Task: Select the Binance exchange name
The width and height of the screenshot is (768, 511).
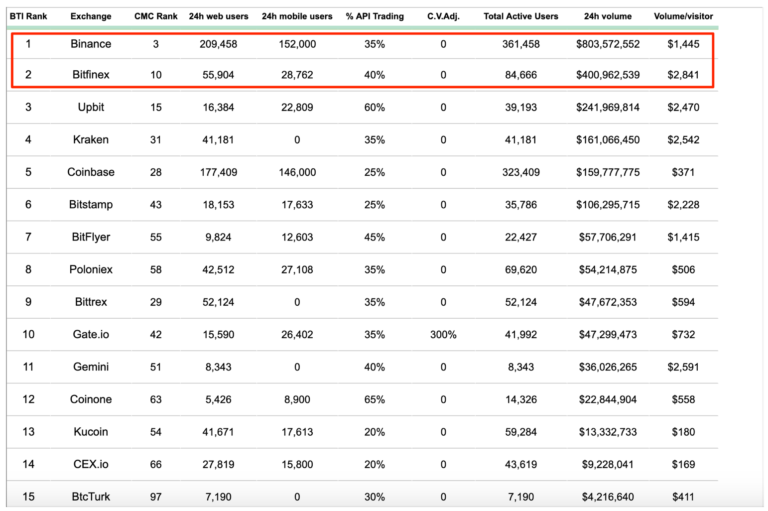Action: [91, 44]
